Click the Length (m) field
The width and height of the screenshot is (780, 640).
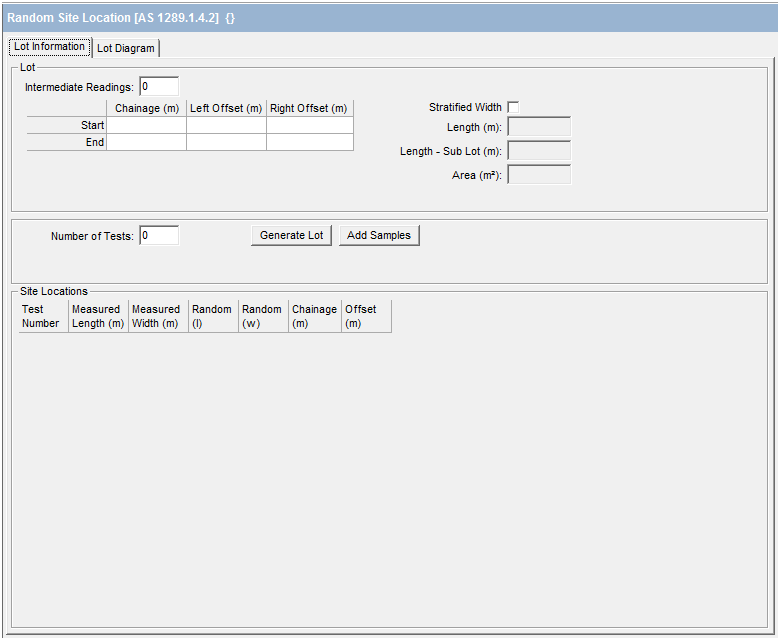(539, 127)
